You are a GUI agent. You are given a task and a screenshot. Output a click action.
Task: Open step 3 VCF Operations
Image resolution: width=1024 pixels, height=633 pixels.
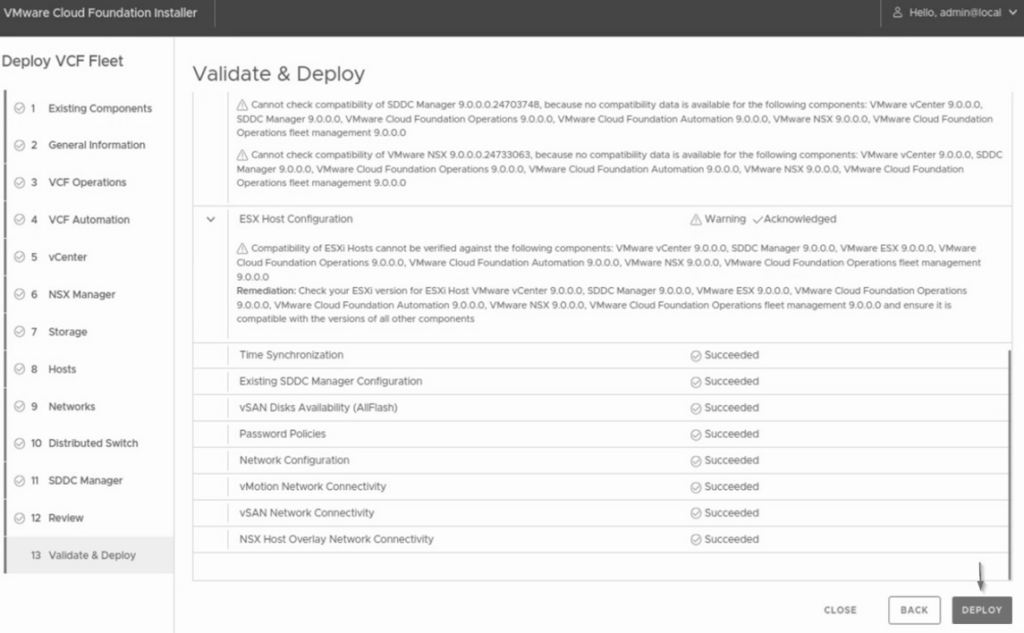click(90, 182)
